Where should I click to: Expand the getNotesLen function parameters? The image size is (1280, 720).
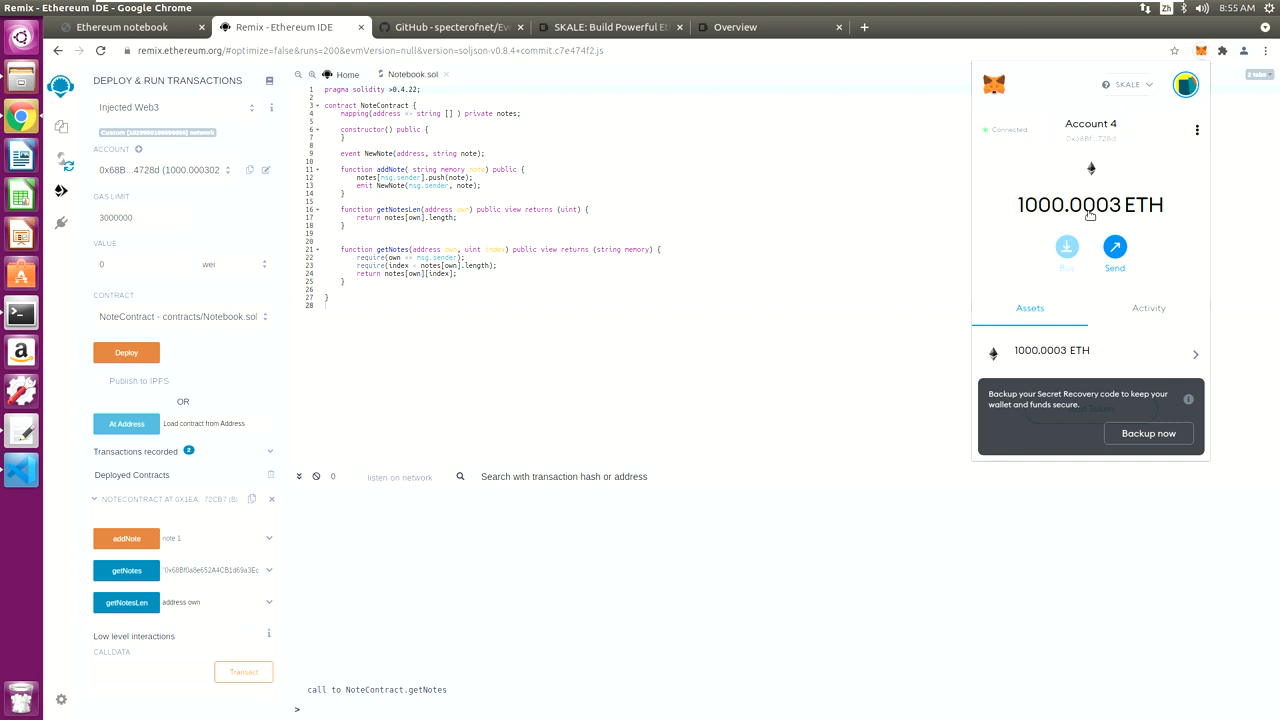(269, 602)
